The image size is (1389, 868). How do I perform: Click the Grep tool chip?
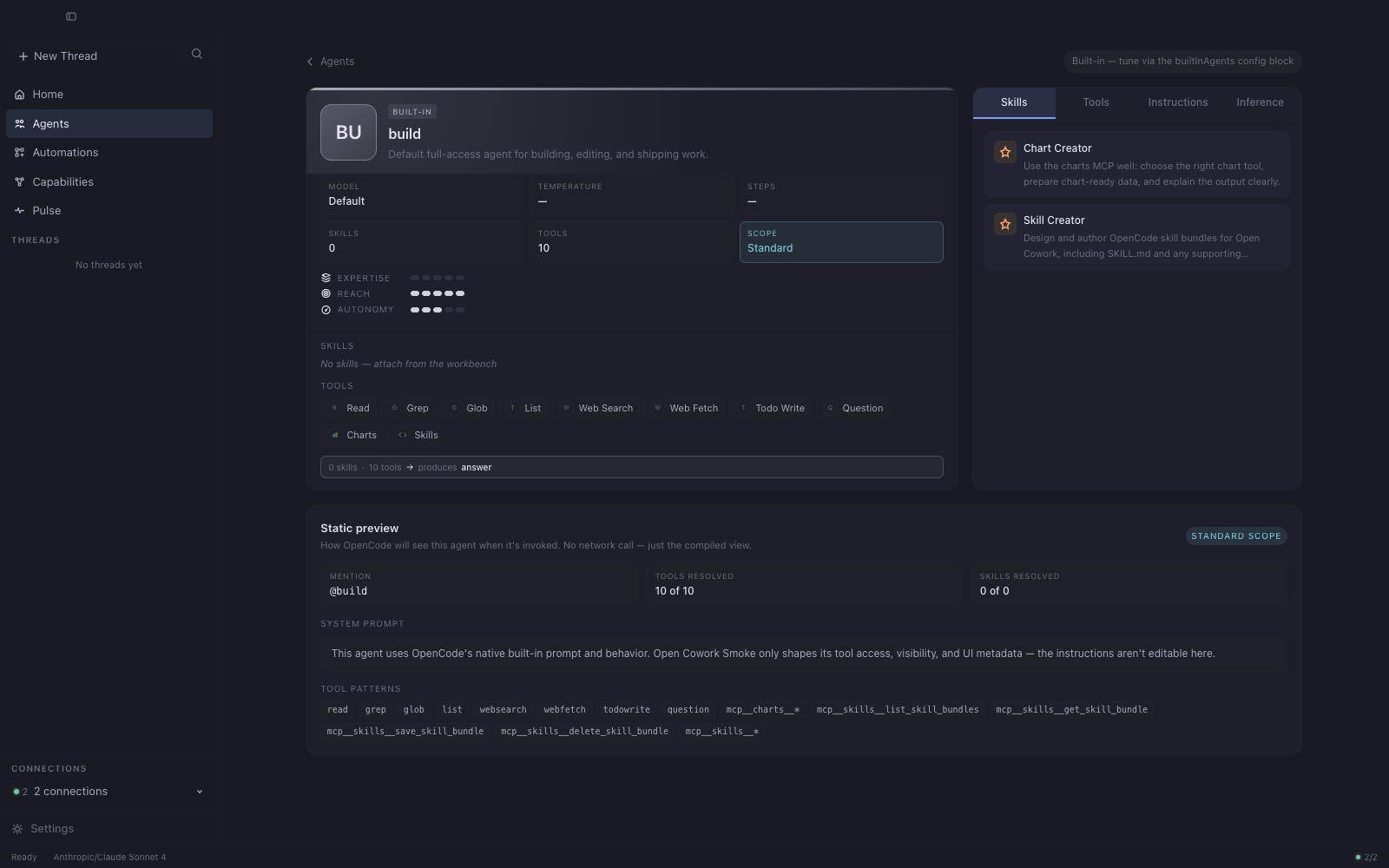[409, 408]
